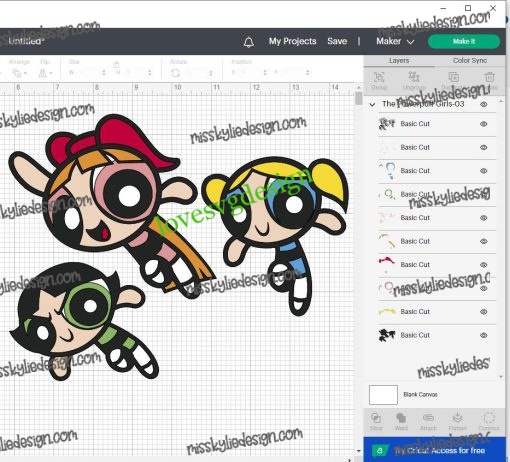The image size is (510, 462).
Task: Click the Duplicate layers icon
Action: (x=453, y=80)
